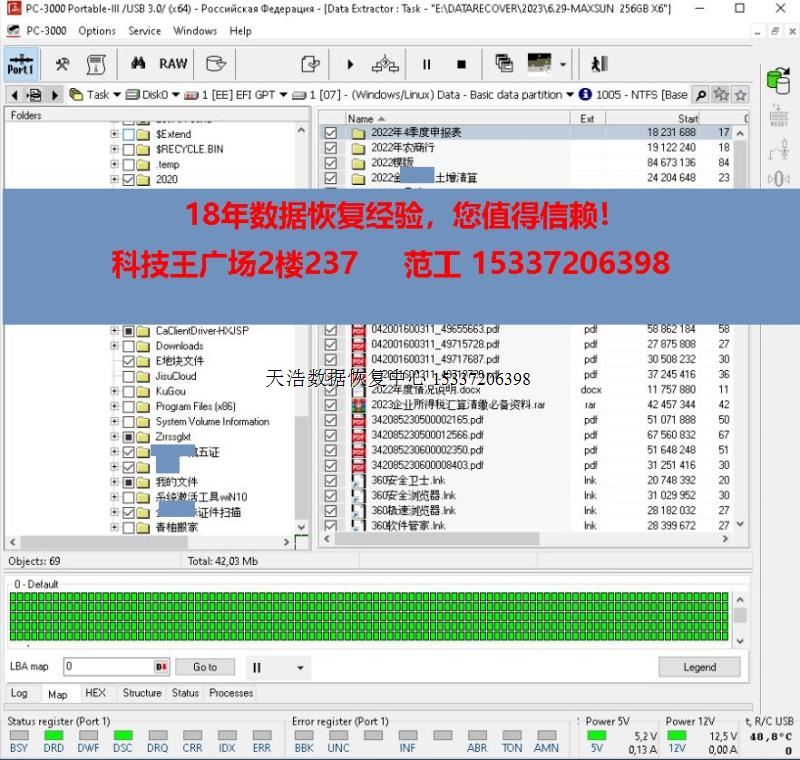
Task: Click the LBA map input field
Action: [108, 667]
